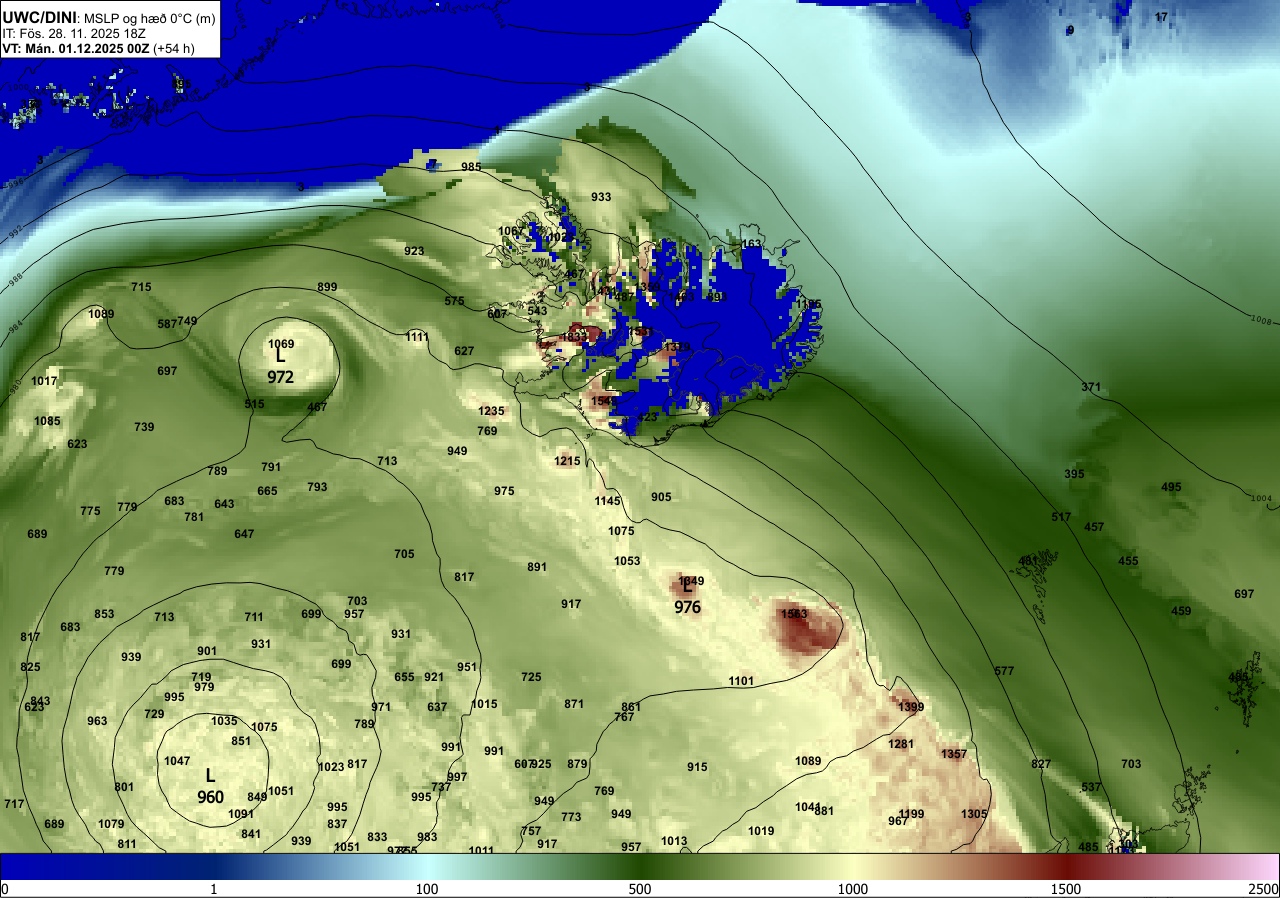1280x898 pixels.
Task: Click the height value 923
Action: pos(414,251)
